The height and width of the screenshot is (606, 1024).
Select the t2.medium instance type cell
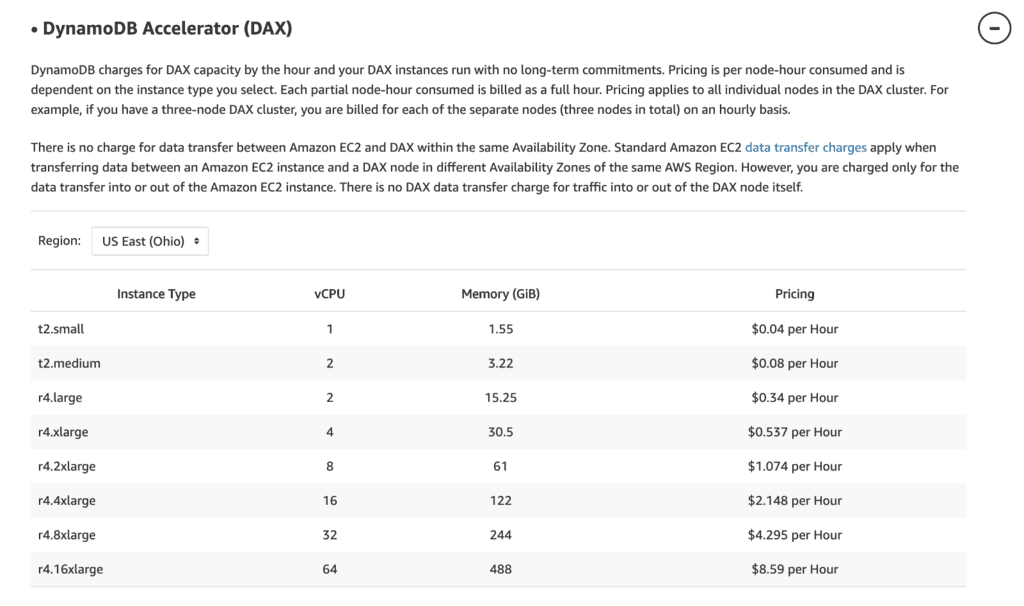coord(69,363)
